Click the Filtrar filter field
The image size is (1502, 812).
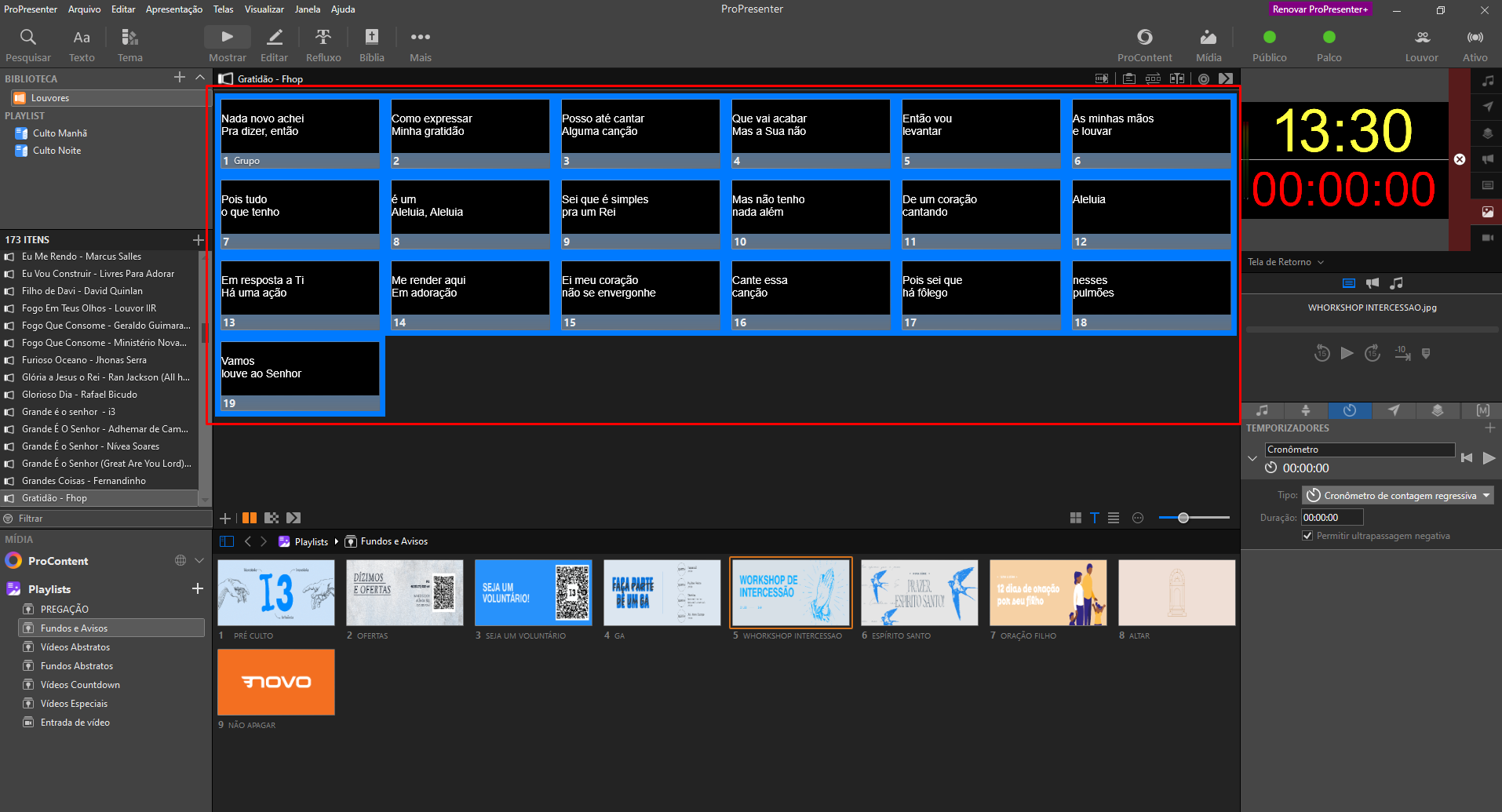point(106,519)
